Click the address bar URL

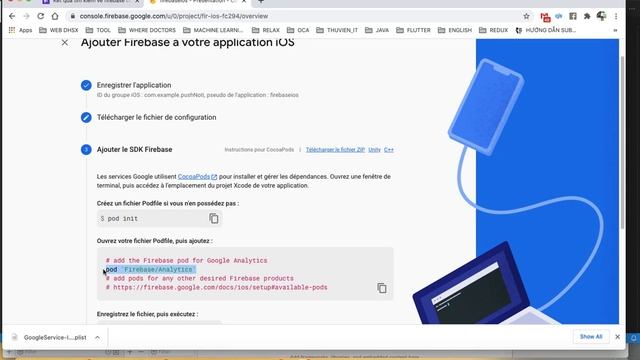[x=174, y=16]
